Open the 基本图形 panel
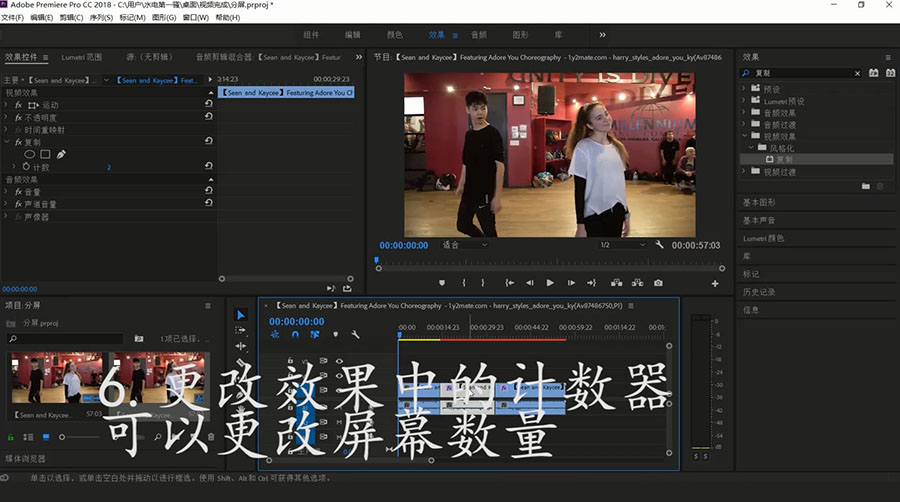 tap(760, 202)
